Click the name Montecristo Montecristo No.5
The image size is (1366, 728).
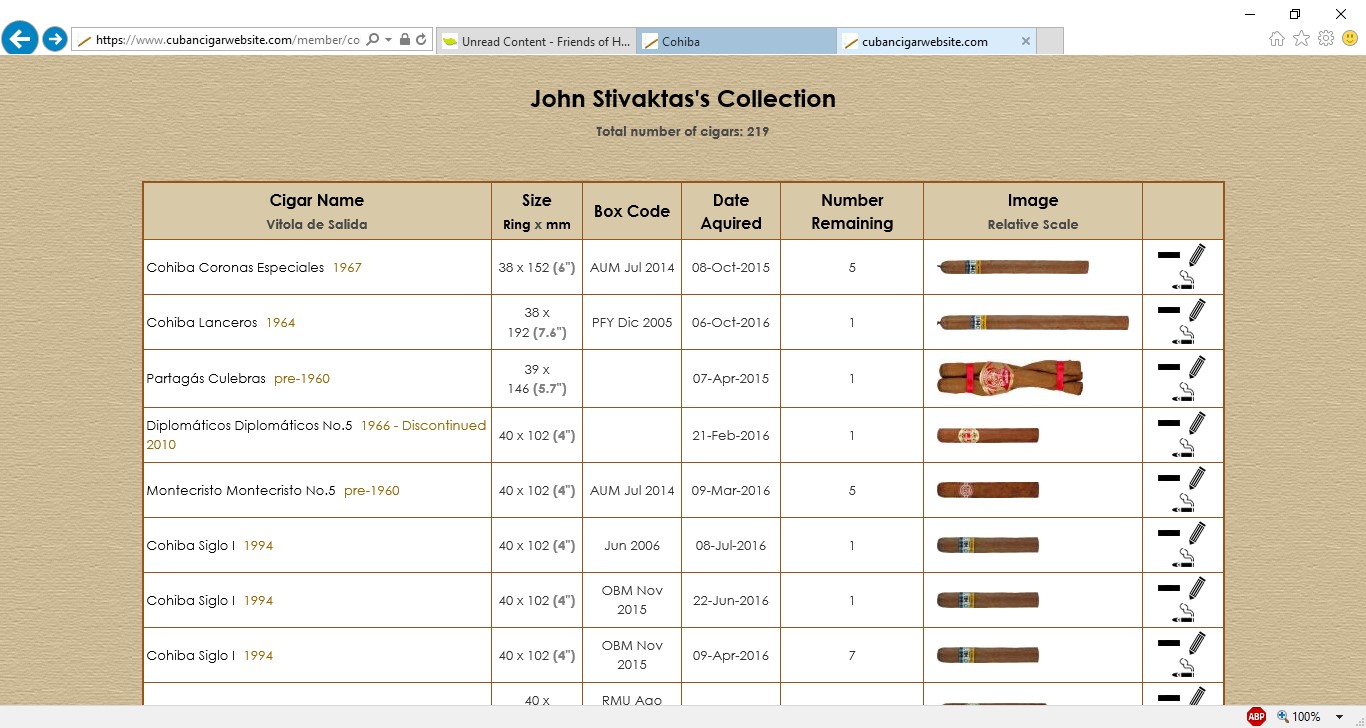coord(241,490)
